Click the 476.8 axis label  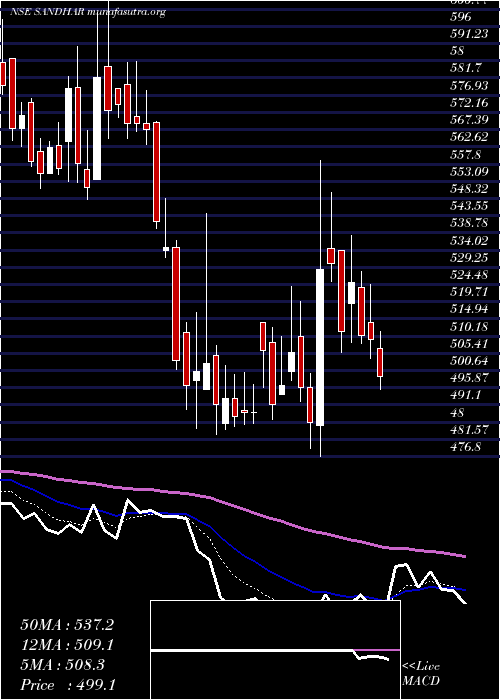pyautogui.click(x=466, y=446)
